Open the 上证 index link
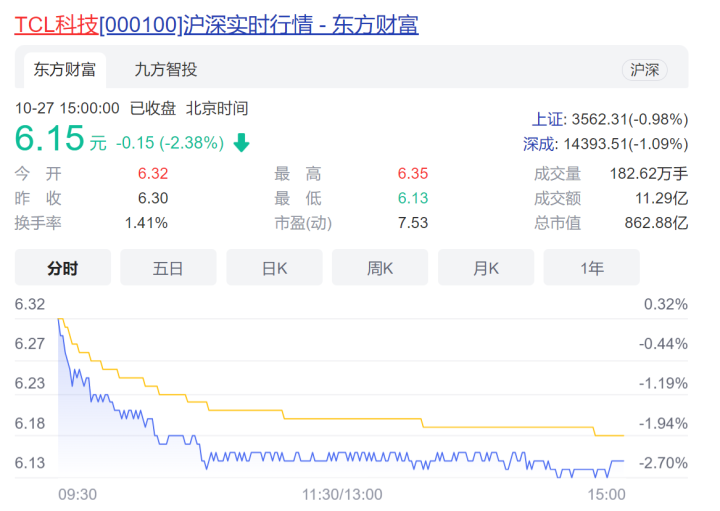 [x=548, y=118]
